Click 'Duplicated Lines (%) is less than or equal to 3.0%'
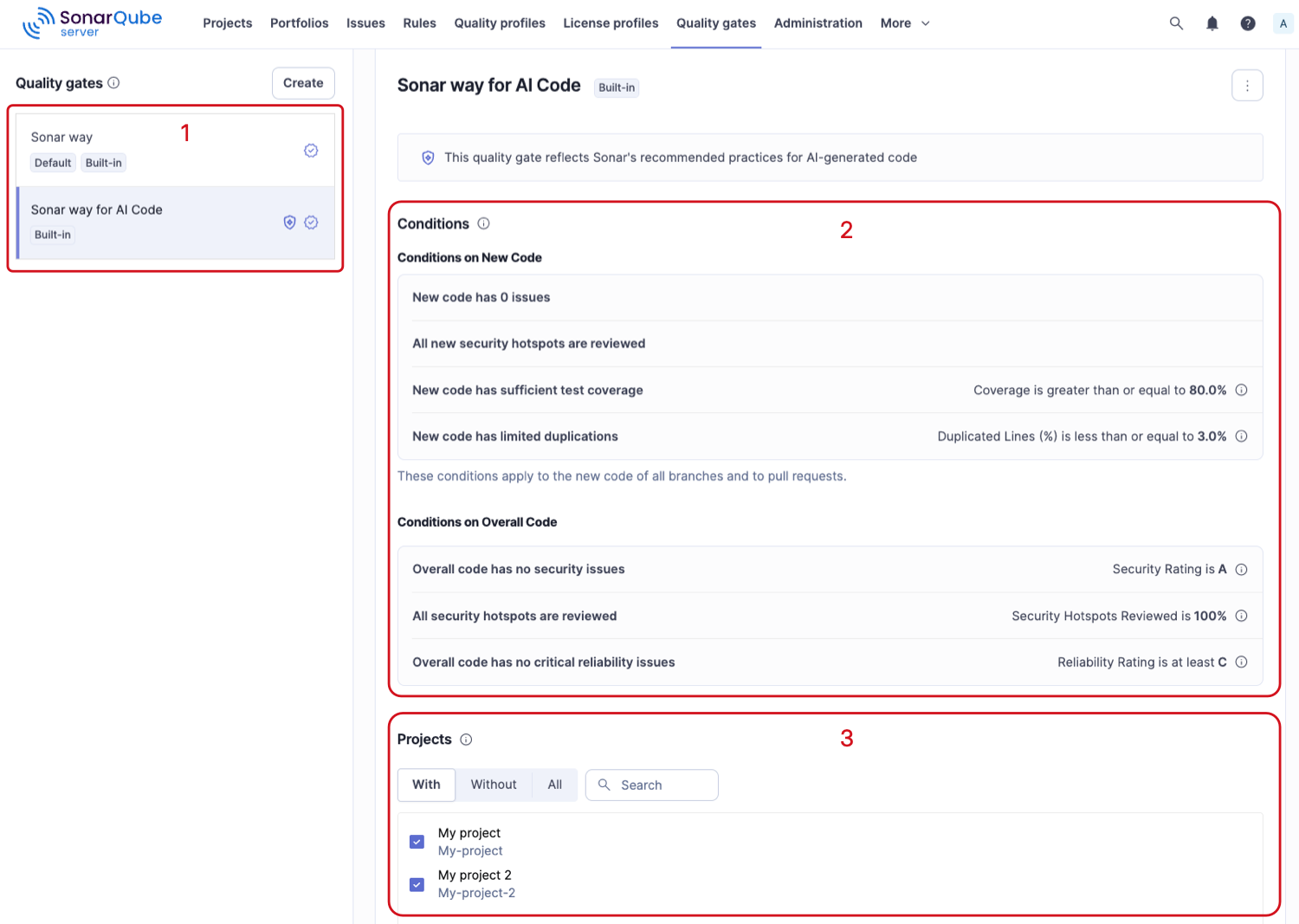The image size is (1299, 924). pos(1082,436)
